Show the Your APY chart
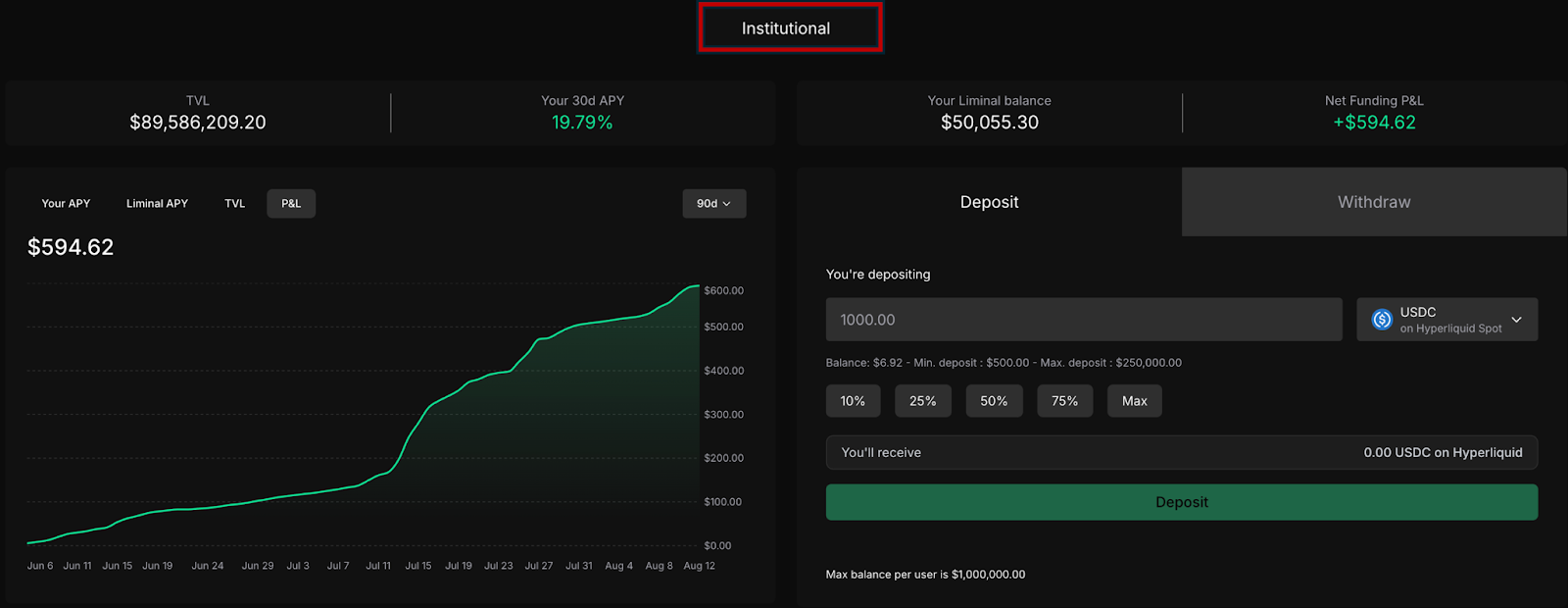Viewport: 1568px width, 608px height. click(66, 204)
